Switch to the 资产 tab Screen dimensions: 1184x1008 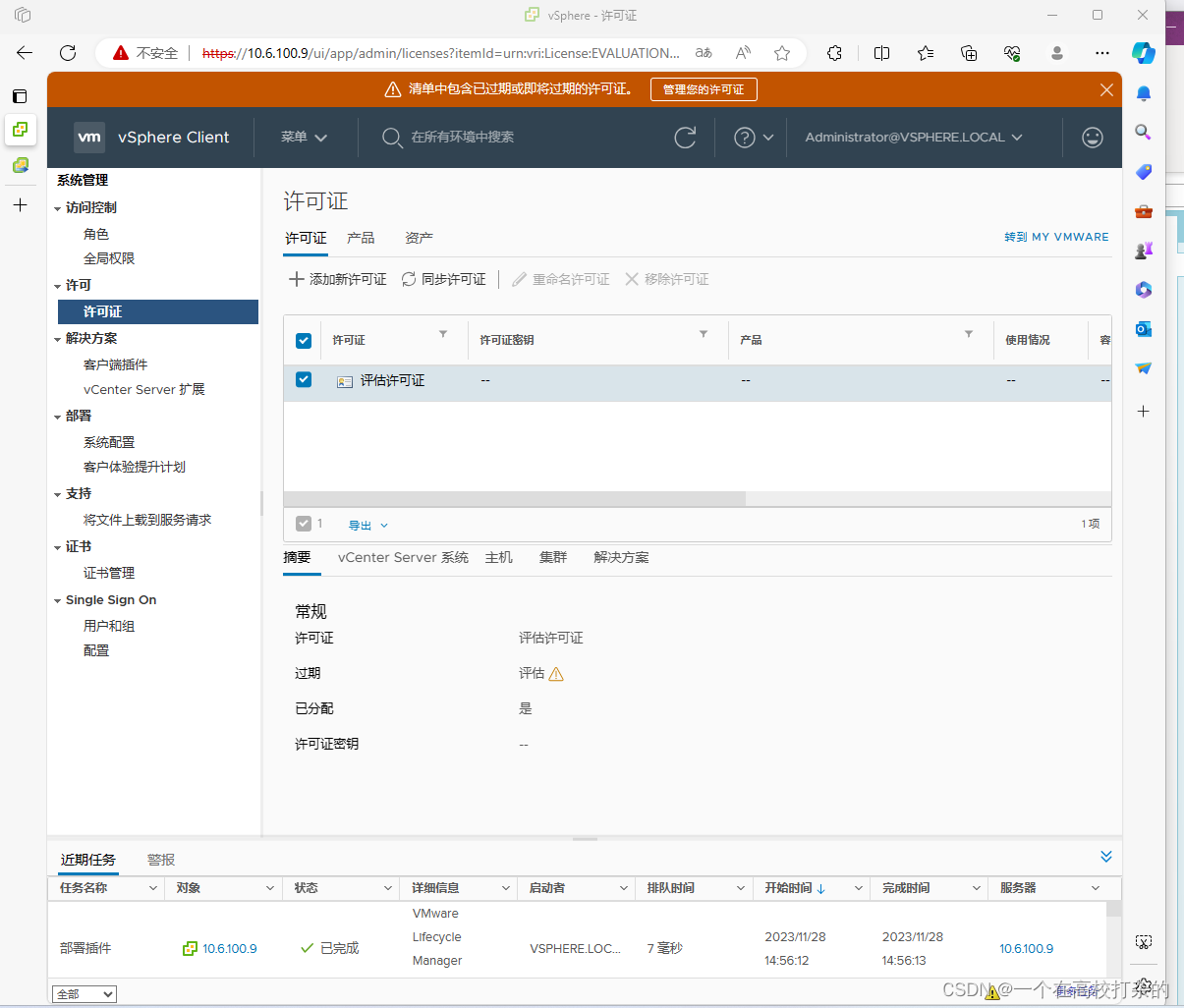[419, 238]
